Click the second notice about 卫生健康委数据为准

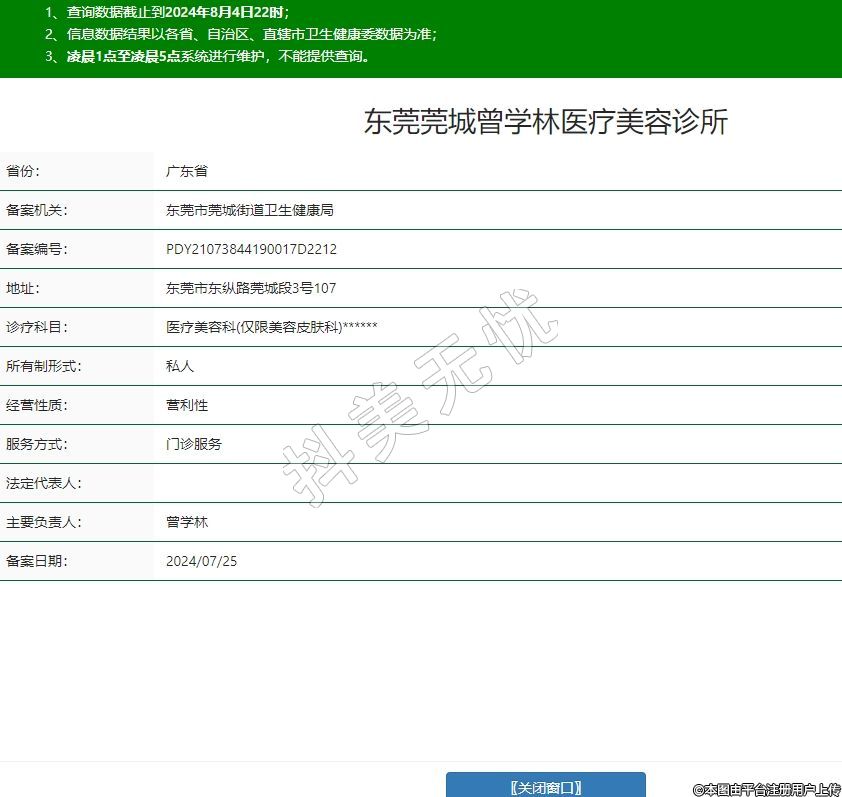tap(241, 34)
